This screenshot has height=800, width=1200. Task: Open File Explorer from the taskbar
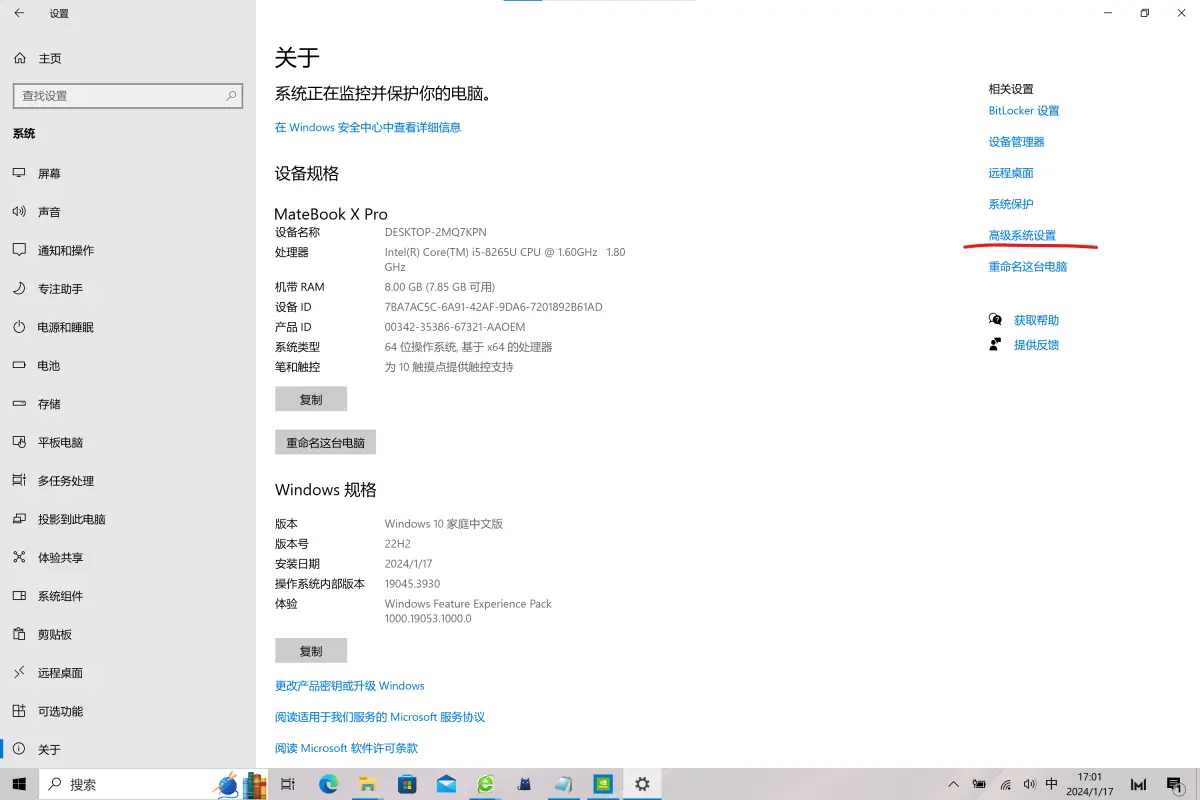pos(367,784)
